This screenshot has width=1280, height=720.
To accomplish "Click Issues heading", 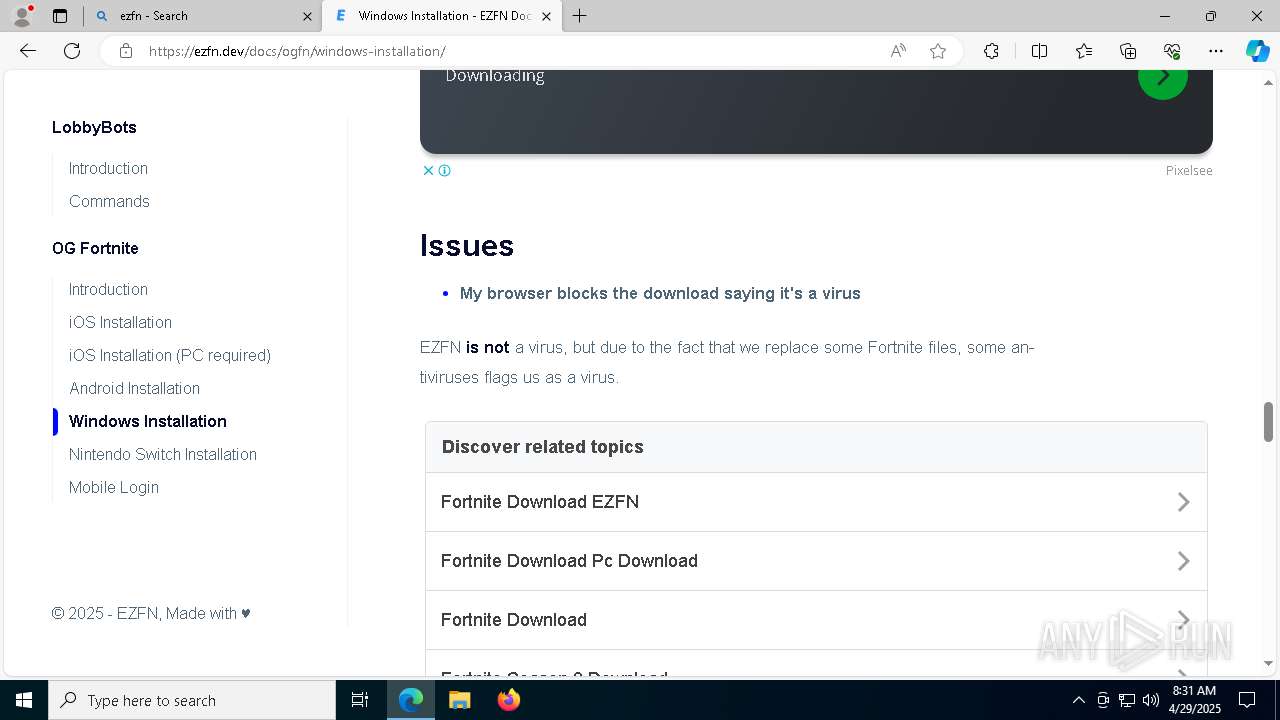I will tap(467, 246).
